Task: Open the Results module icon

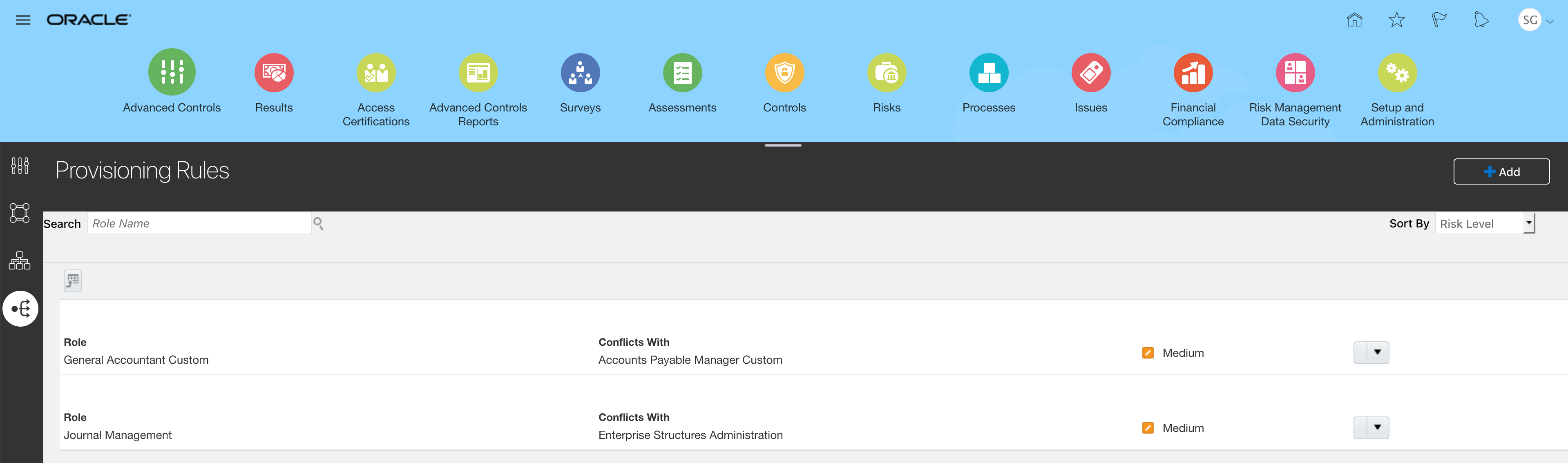Action: tap(274, 73)
